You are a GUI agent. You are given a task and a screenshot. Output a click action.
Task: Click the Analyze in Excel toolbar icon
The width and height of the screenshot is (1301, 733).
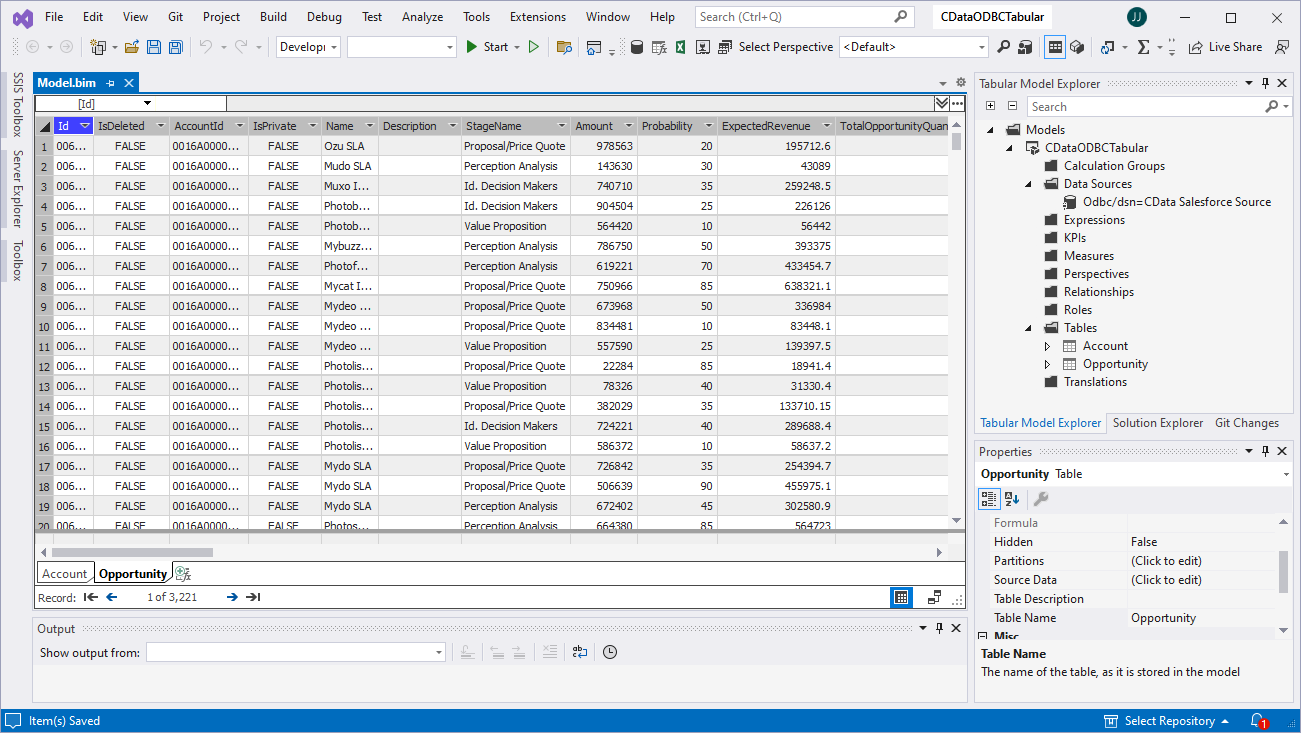[x=680, y=47]
